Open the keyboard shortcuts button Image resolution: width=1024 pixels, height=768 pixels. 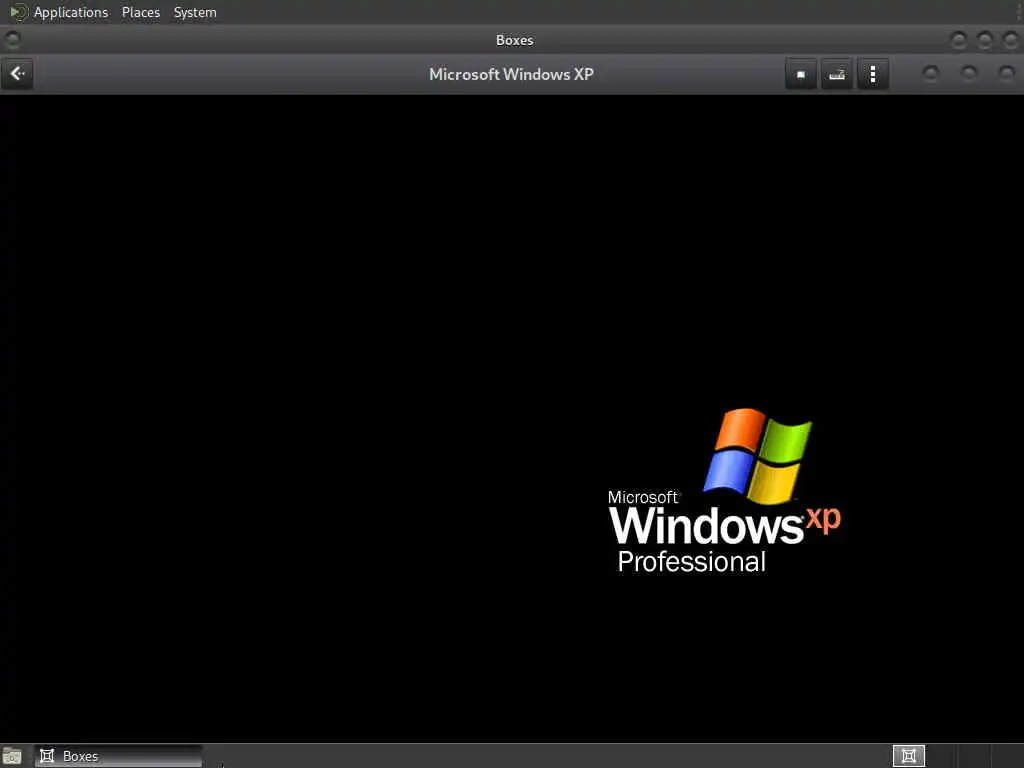[837, 74]
